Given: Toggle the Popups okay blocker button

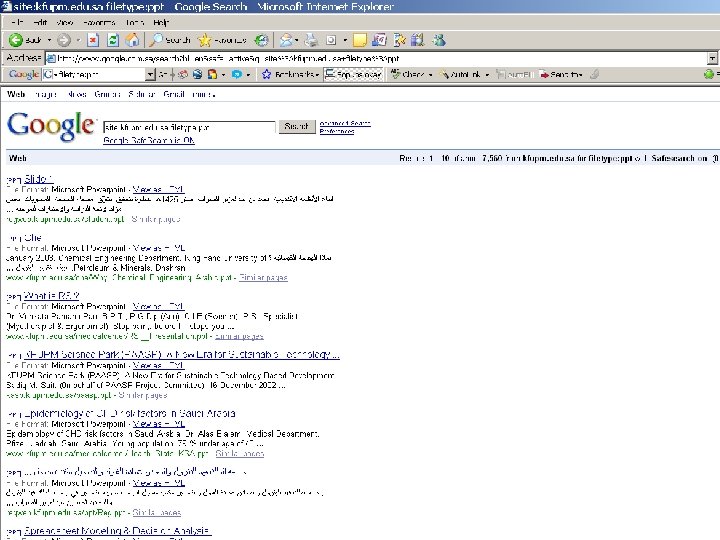Looking at the screenshot, I should pyautogui.click(x=353, y=74).
